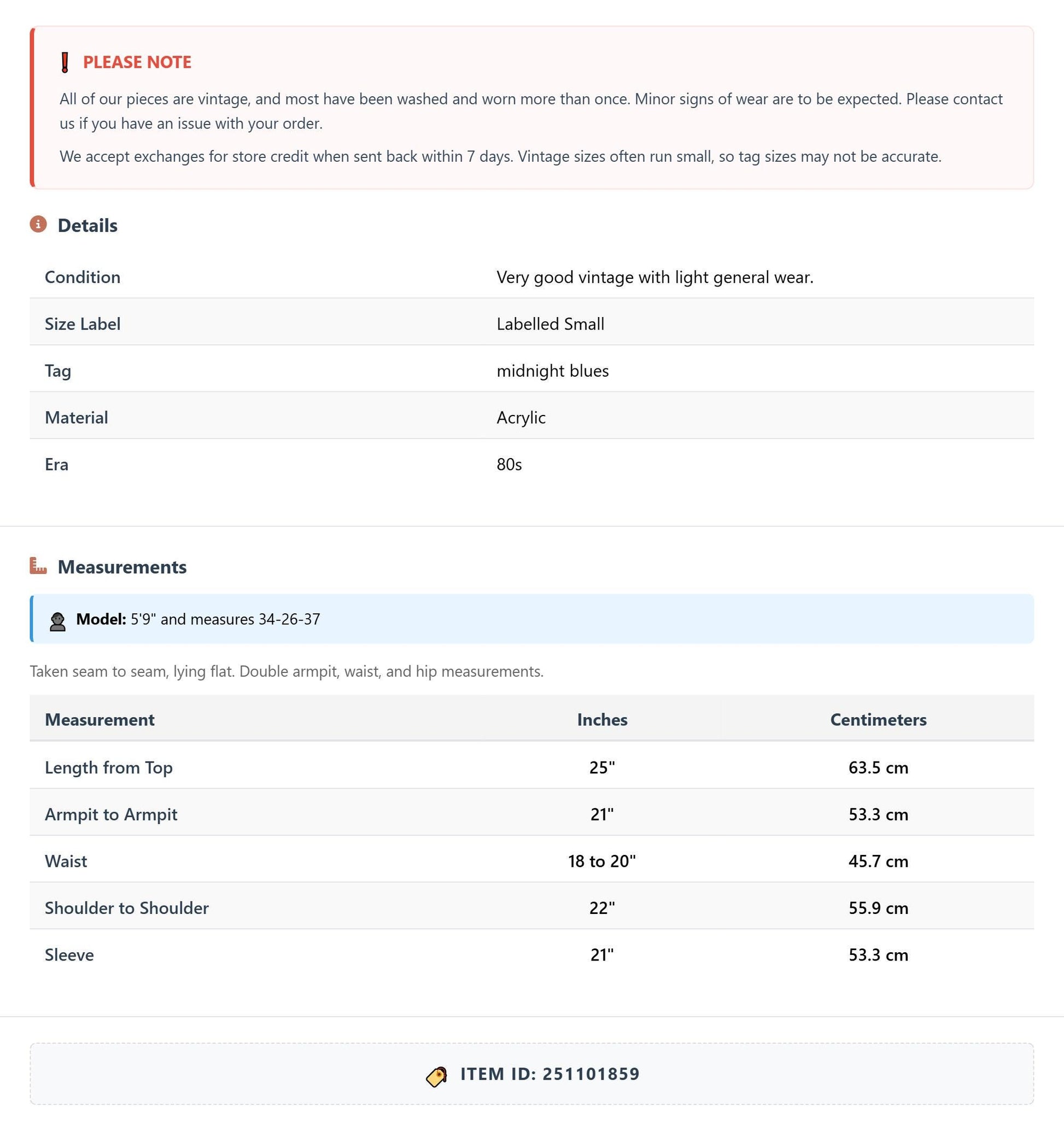Click the PLEASE NOTE heading
The image size is (1064, 1131).
[x=137, y=62]
